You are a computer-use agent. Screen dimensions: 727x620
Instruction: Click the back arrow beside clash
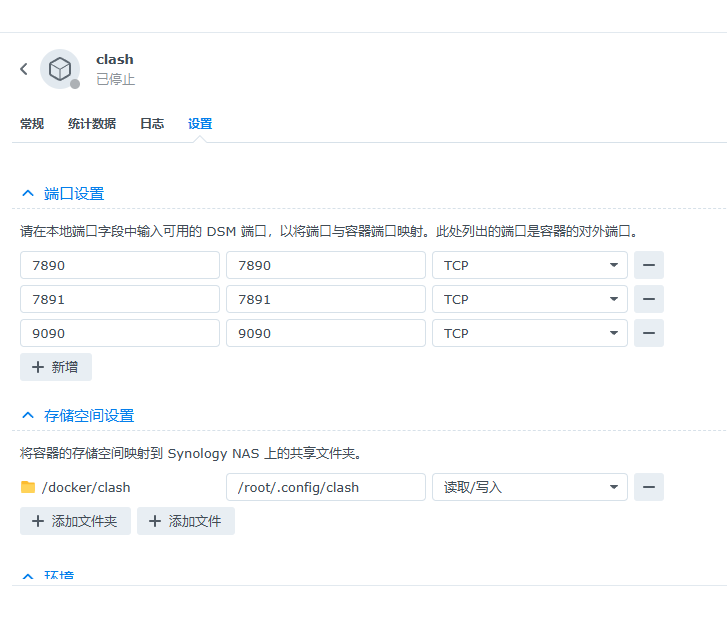pos(24,69)
